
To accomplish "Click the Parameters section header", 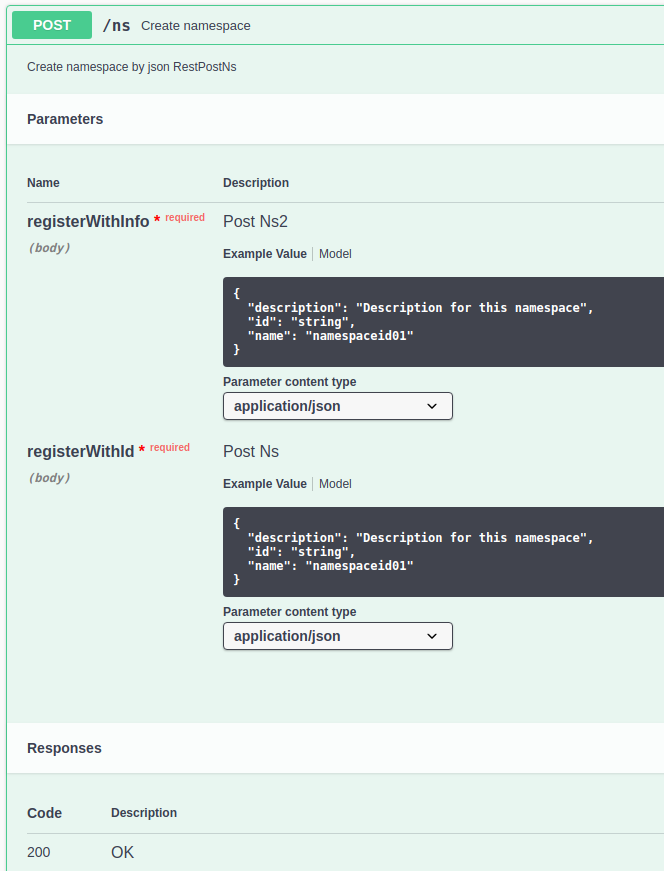I will pos(65,119).
